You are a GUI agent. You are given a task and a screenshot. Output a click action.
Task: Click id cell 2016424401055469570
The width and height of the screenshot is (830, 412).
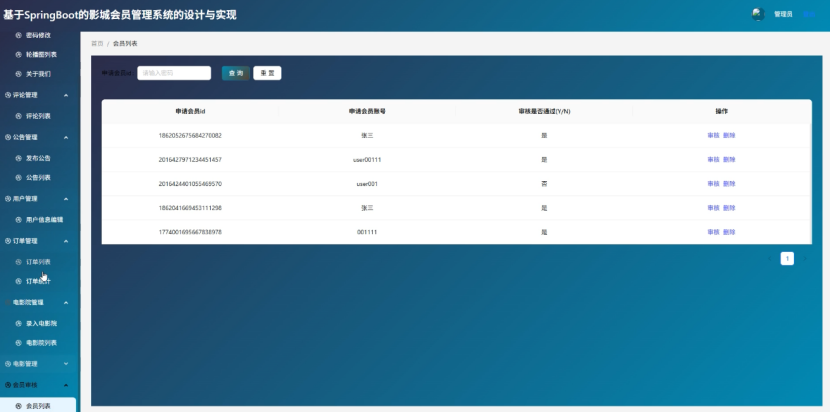click(x=190, y=184)
